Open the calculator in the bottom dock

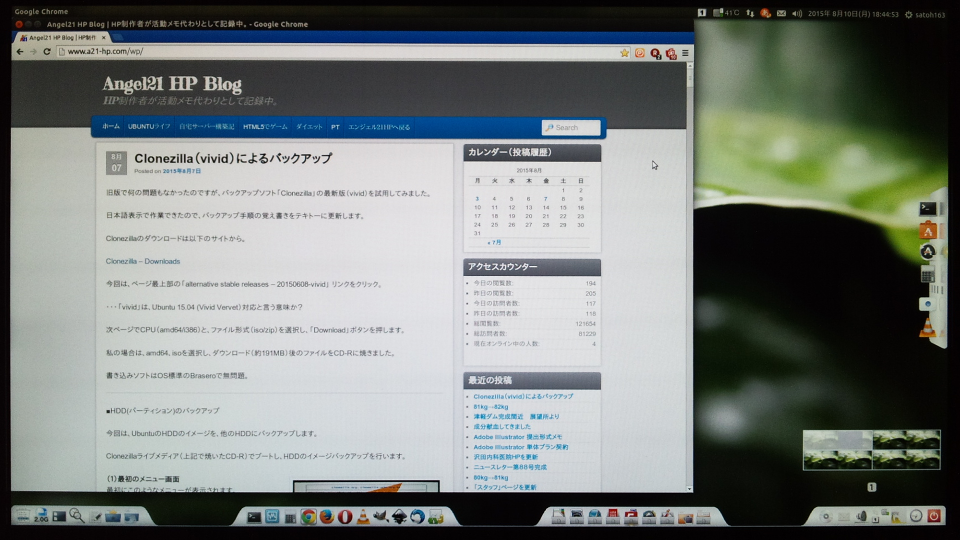click(290, 518)
